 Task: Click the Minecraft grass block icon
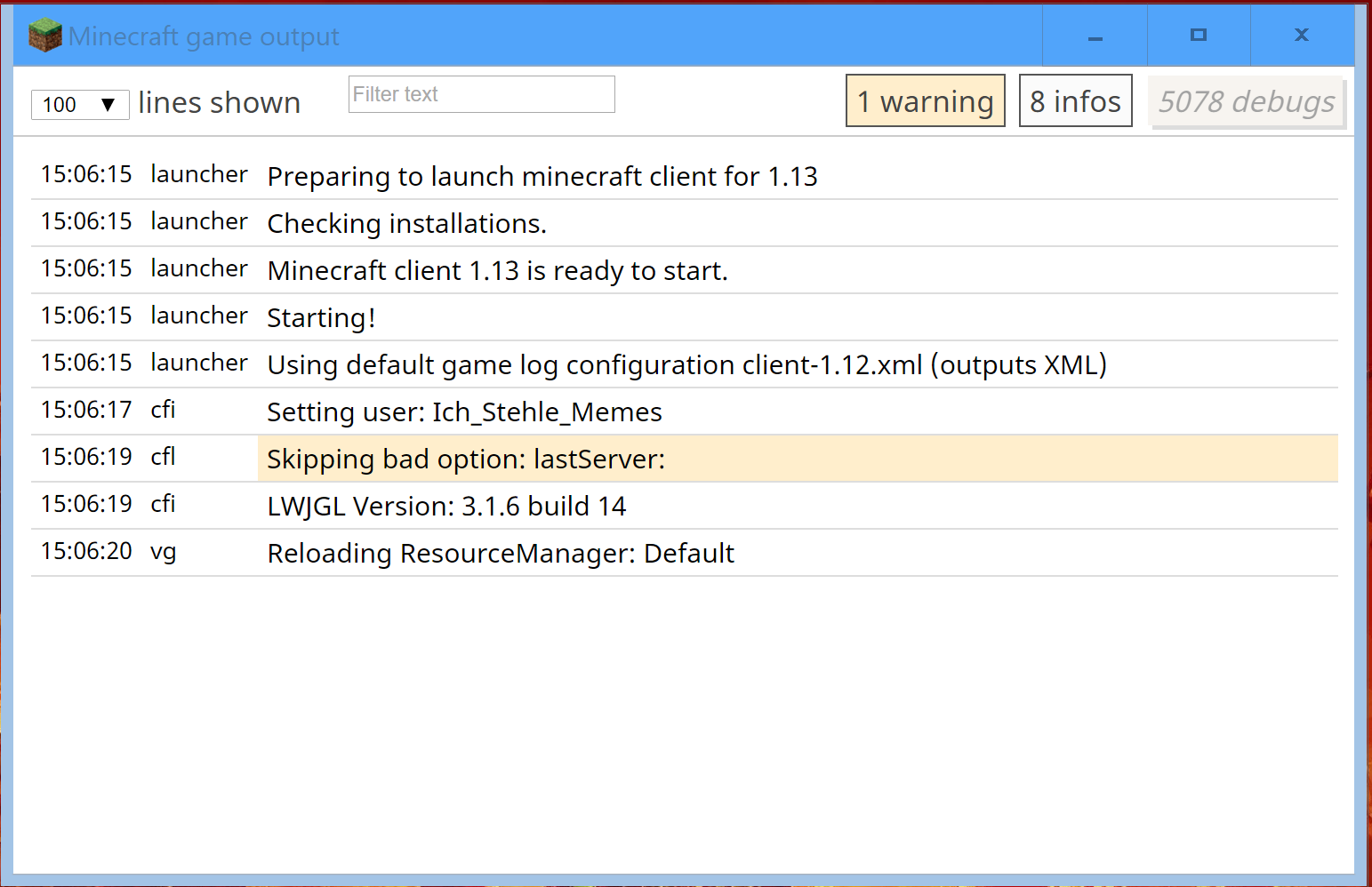tap(44, 36)
